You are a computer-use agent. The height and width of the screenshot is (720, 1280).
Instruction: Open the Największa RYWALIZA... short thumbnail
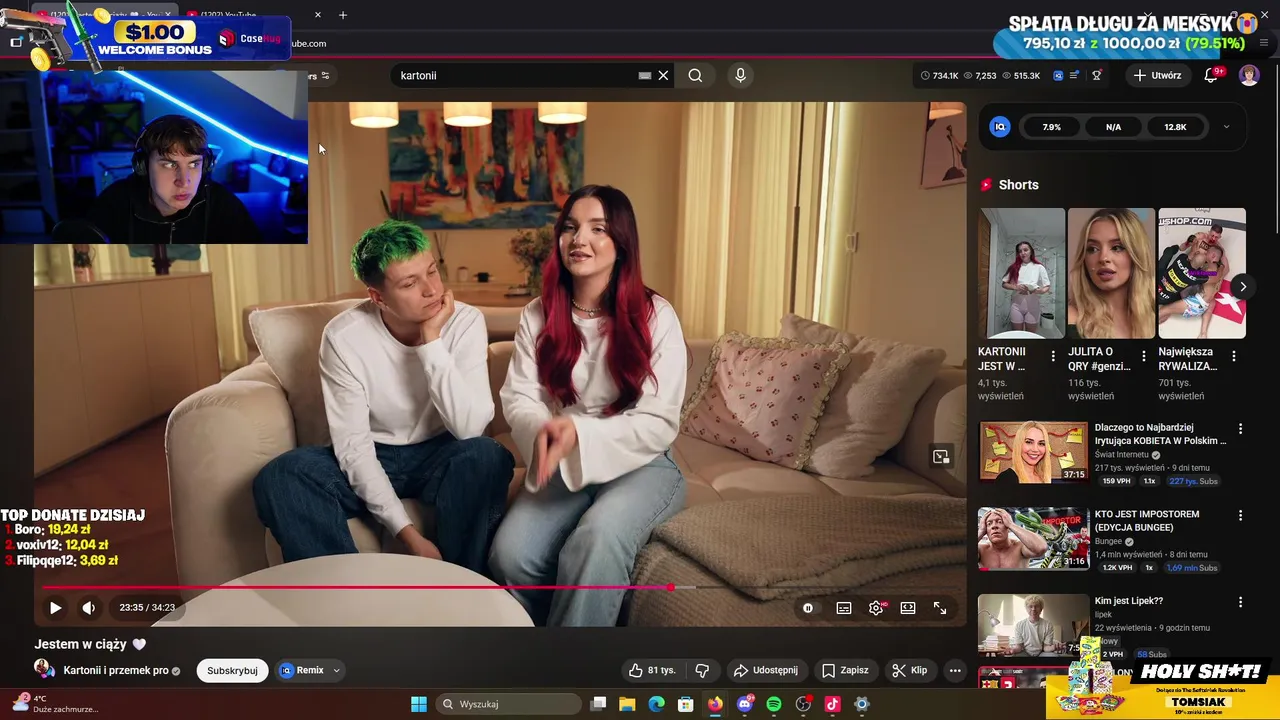coord(1202,273)
